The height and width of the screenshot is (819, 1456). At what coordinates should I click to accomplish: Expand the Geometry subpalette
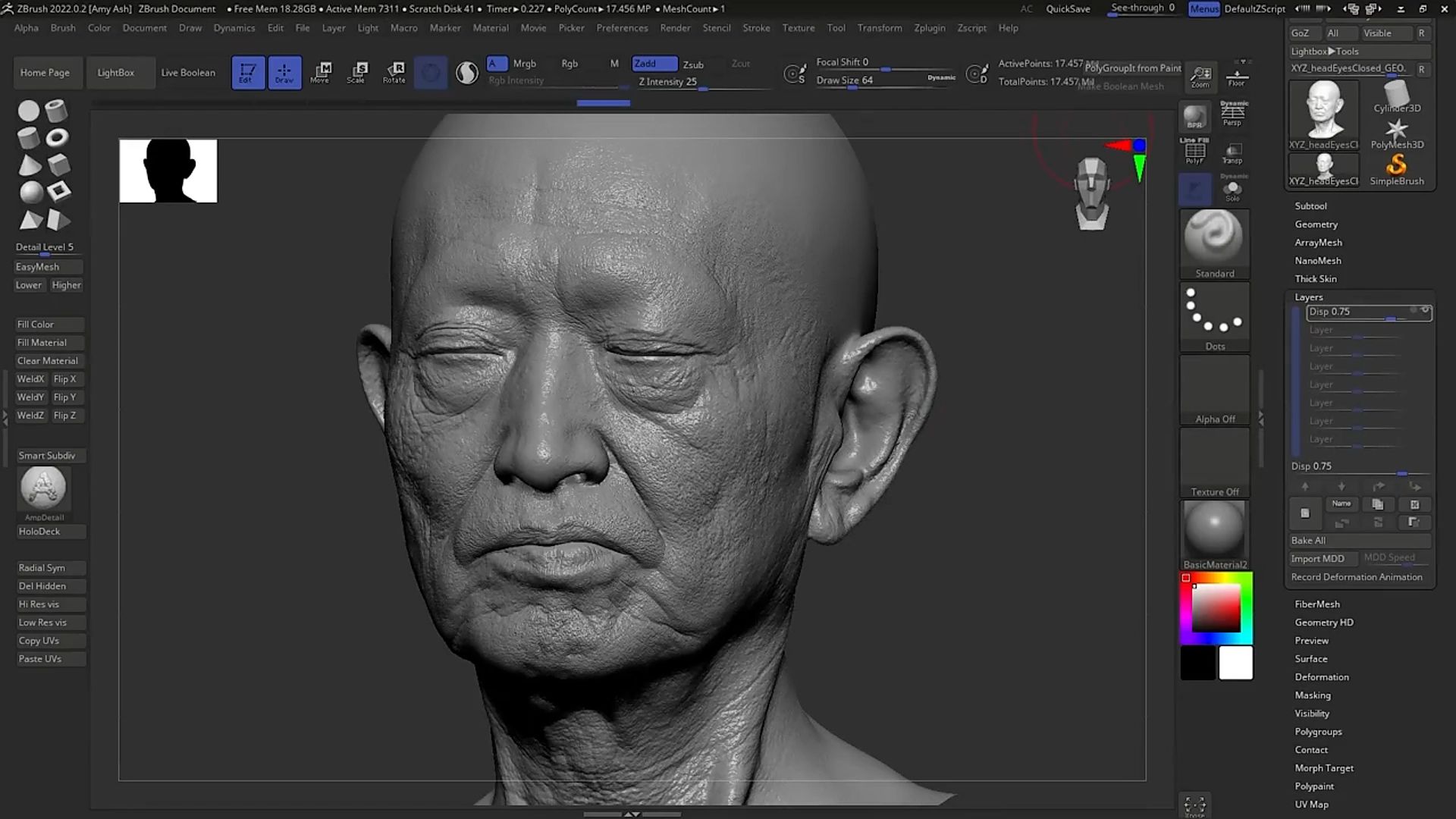click(x=1316, y=224)
